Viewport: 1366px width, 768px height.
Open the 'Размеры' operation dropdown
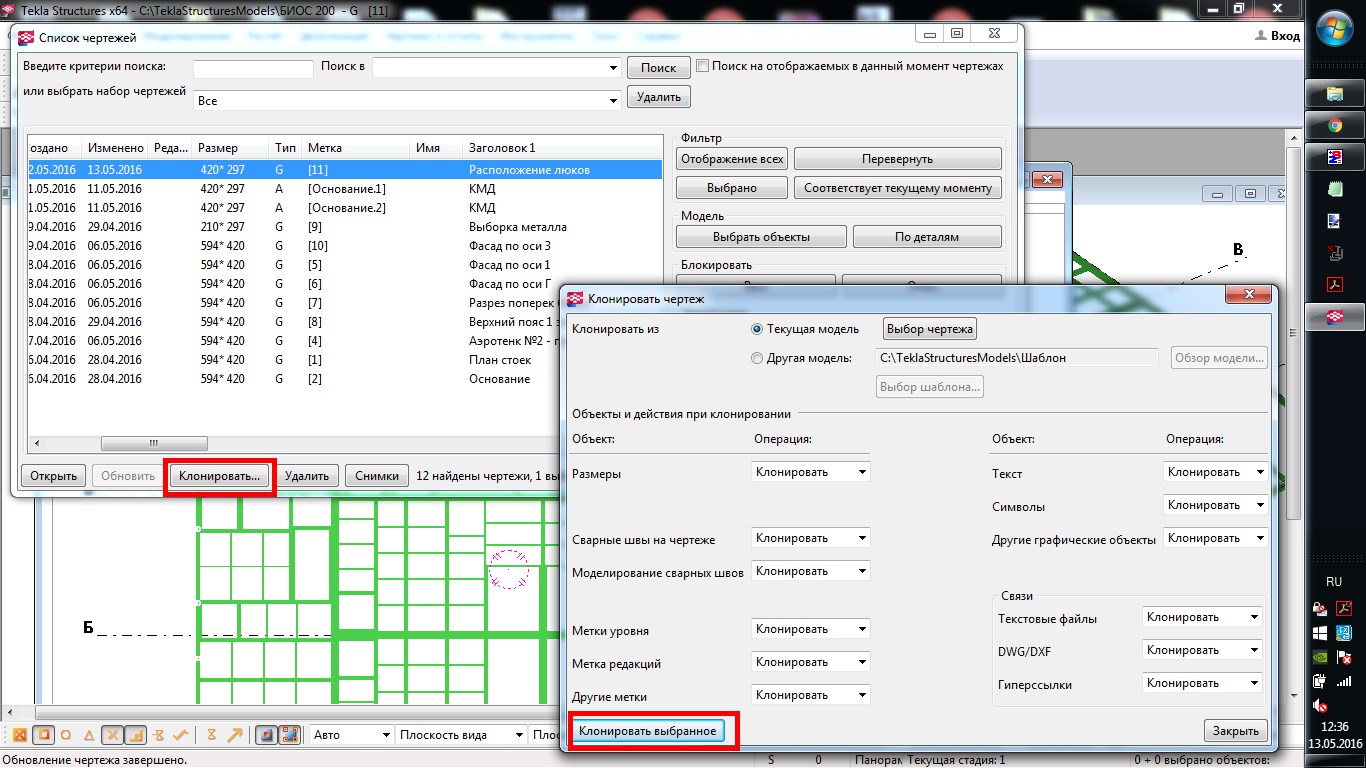point(810,472)
